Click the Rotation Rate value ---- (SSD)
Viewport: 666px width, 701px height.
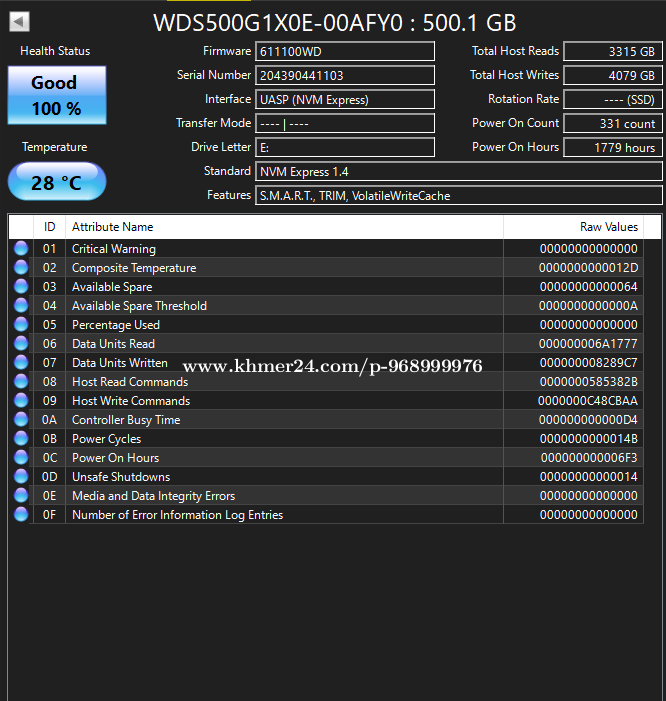613,99
